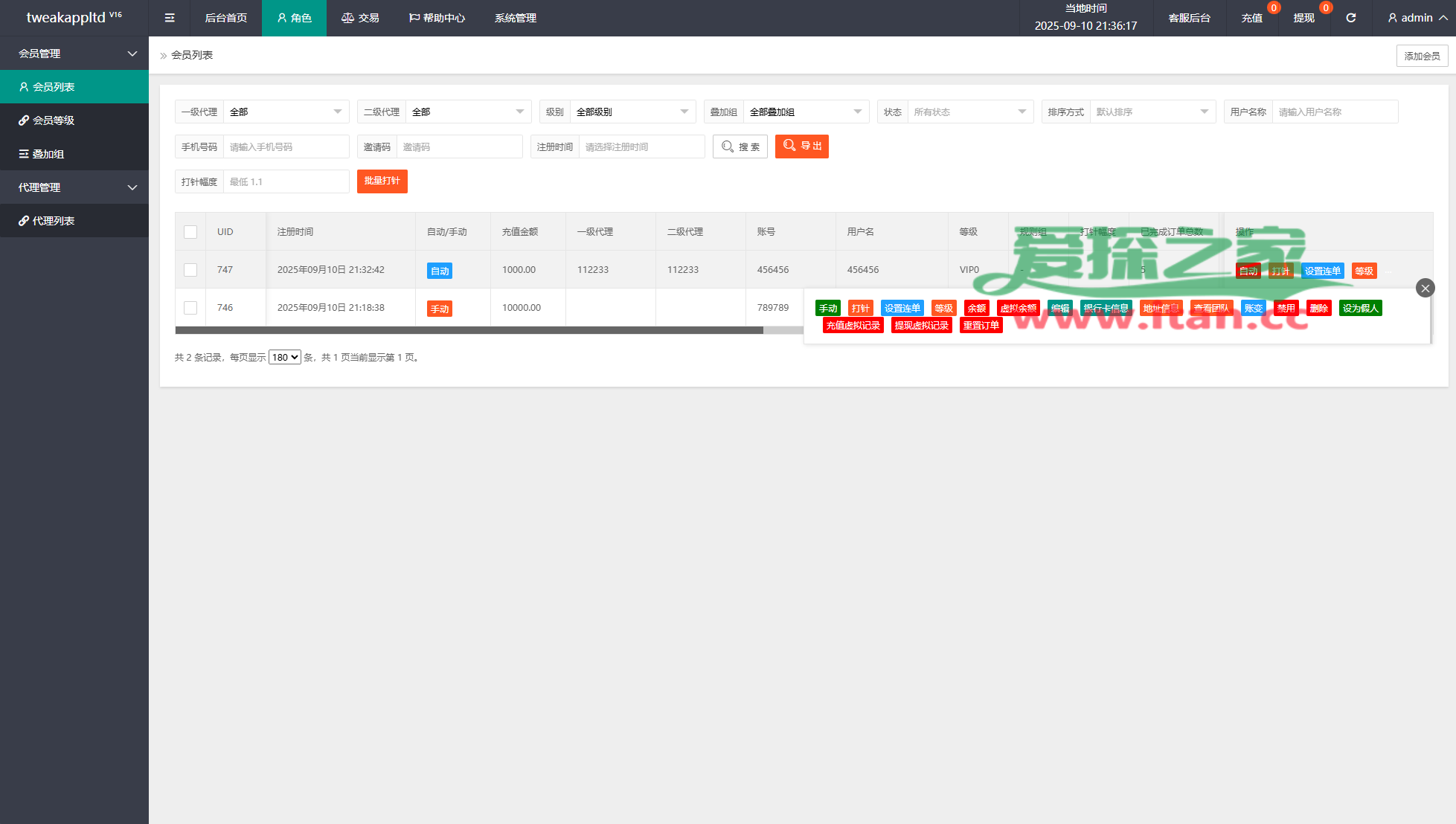The width and height of the screenshot is (1456, 824).
Task: Check the box for UID 747
Action: (190, 270)
